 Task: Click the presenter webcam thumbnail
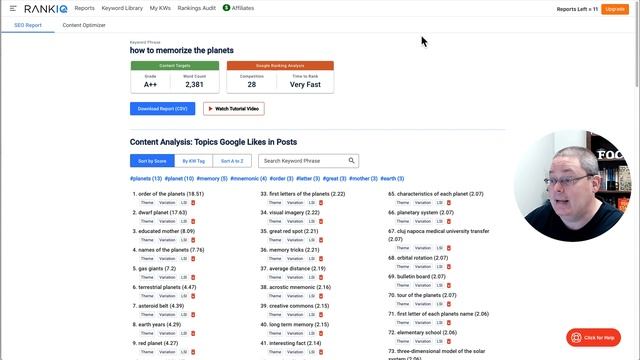[573, 186]
